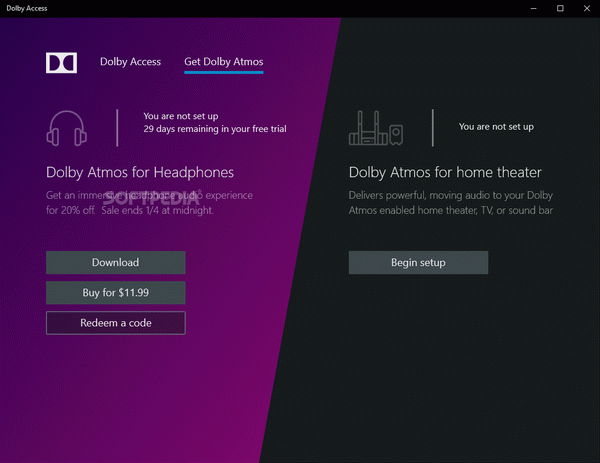The width and height of the screenshot is (600, 463).
Task: Close the Dolby Access window
Action: [x=587, y=8]
